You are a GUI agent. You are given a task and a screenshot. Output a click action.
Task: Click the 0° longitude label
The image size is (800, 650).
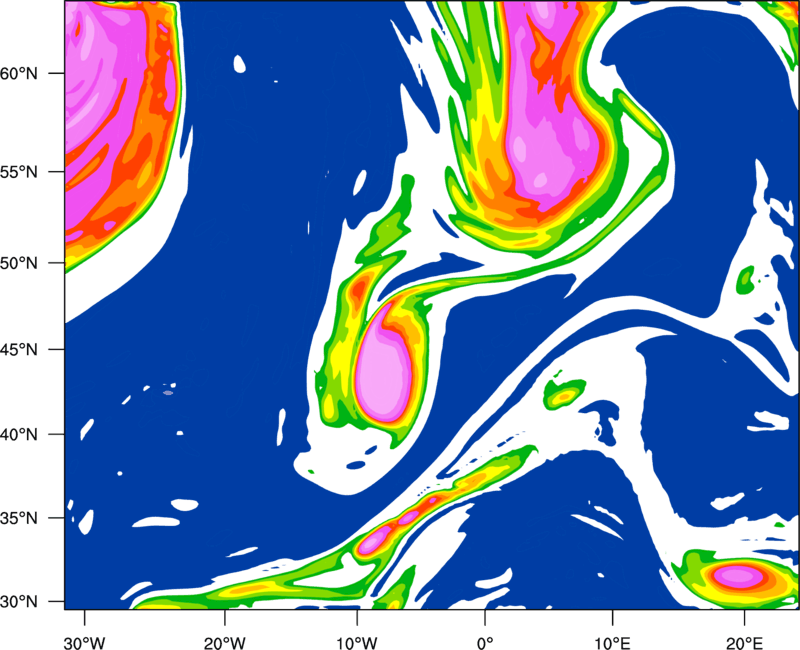click(x=485, y=643)
